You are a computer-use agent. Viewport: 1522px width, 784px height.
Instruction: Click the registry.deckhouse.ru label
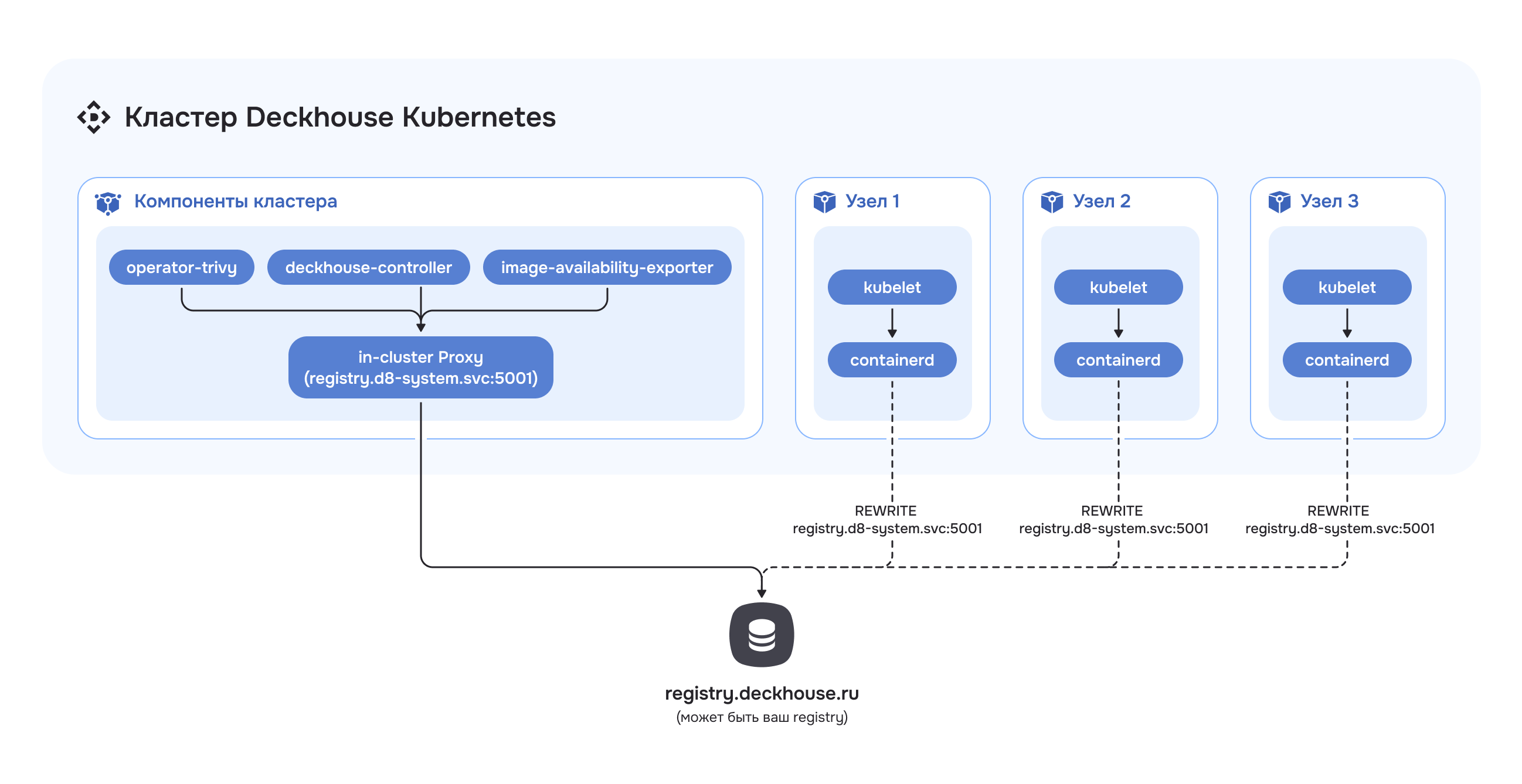pyautogui.click(x=762, y=693)
